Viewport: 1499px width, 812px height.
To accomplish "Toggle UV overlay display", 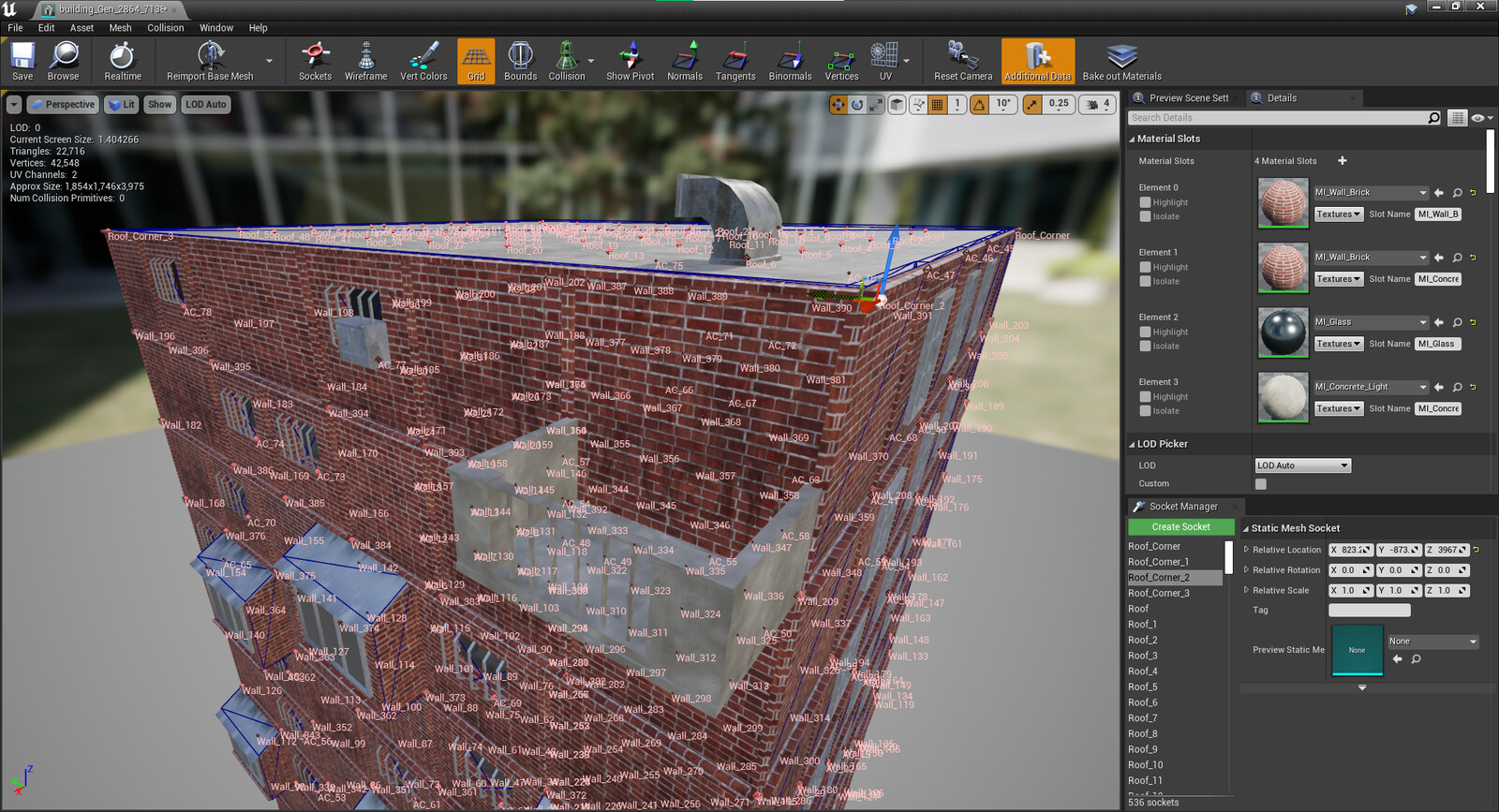I will (x=885, y=62).
